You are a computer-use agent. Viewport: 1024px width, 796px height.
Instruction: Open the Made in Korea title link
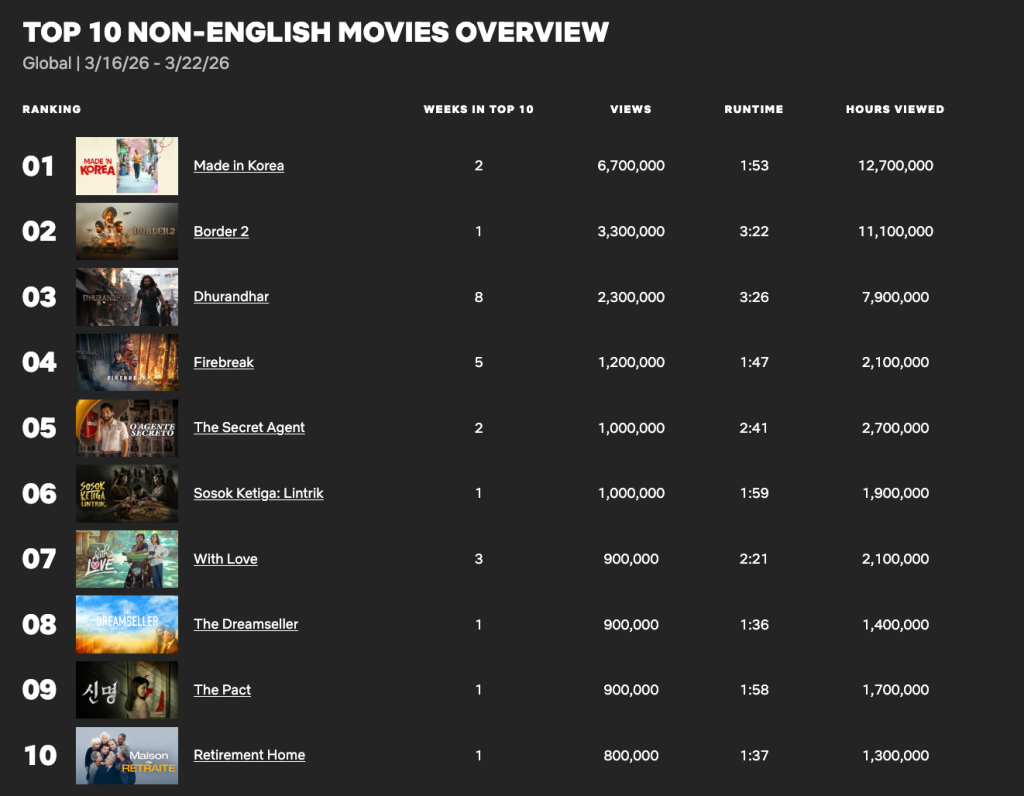pos(238,166)
